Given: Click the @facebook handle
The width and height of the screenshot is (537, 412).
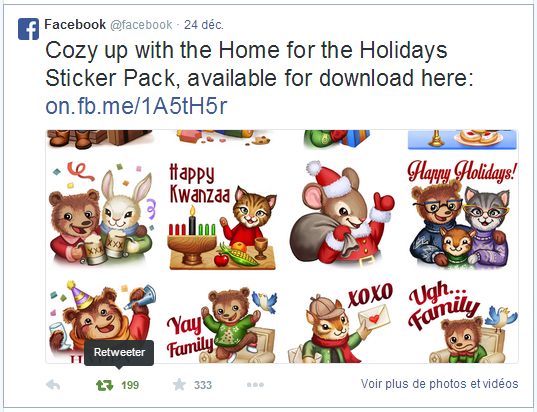Looking at the screenshot, I should click(141, 25).
